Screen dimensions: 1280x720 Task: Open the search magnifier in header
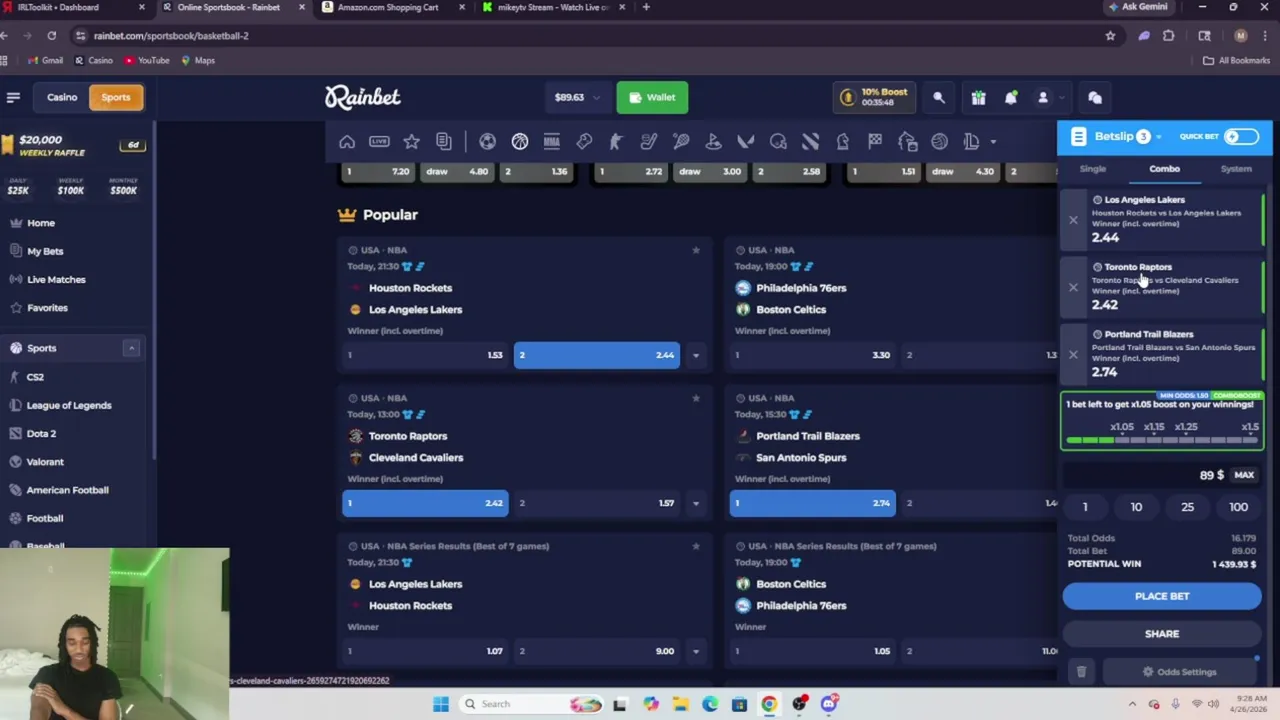(x=939, y=97)
